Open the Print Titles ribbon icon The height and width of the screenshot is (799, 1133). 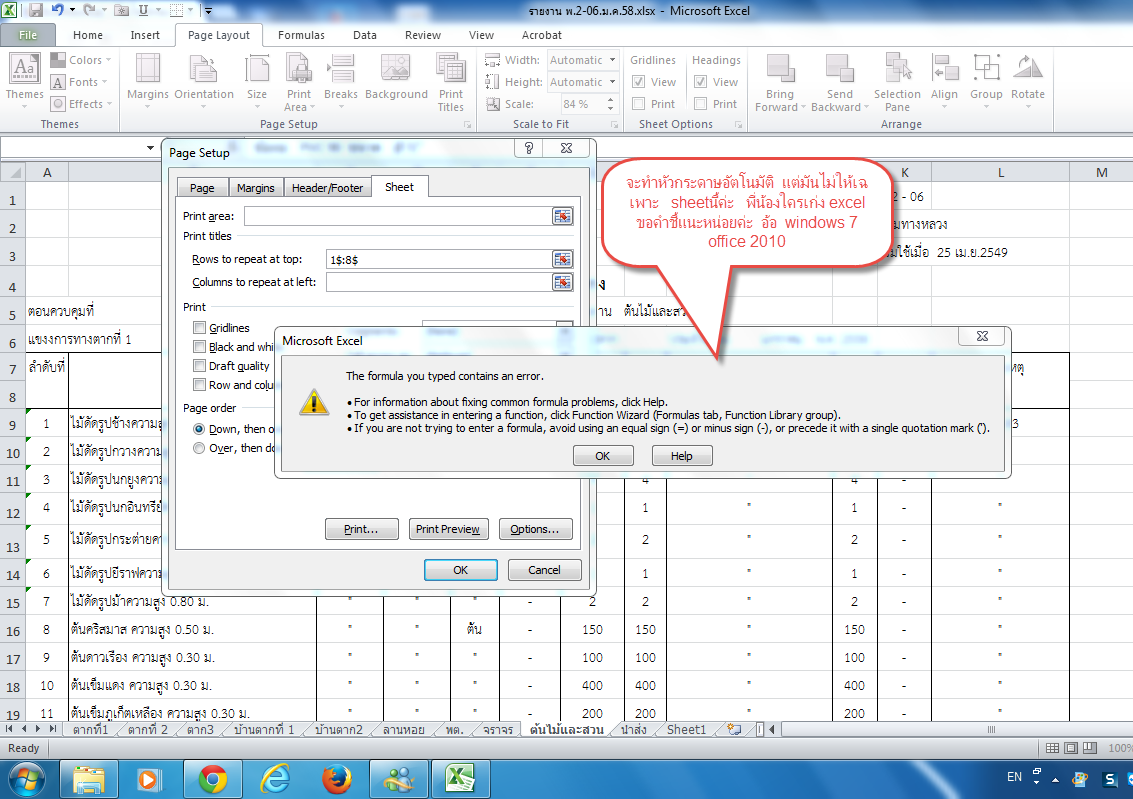pos(451,81)
